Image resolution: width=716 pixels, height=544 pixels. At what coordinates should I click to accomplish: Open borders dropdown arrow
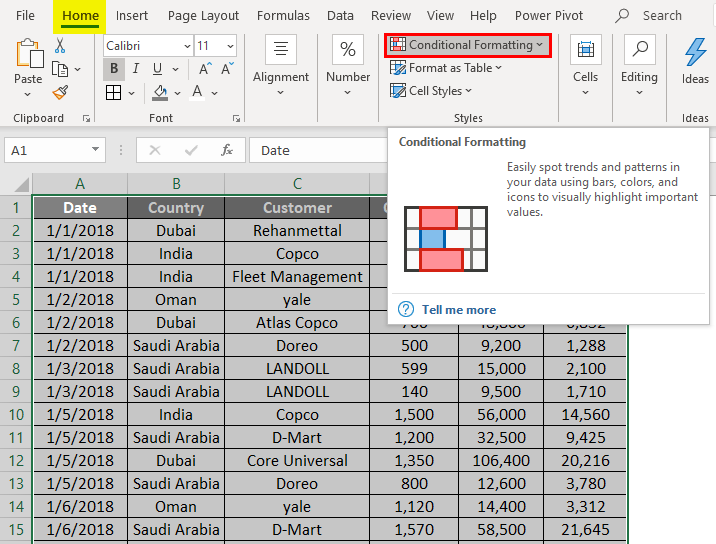(x=132, y=93)
